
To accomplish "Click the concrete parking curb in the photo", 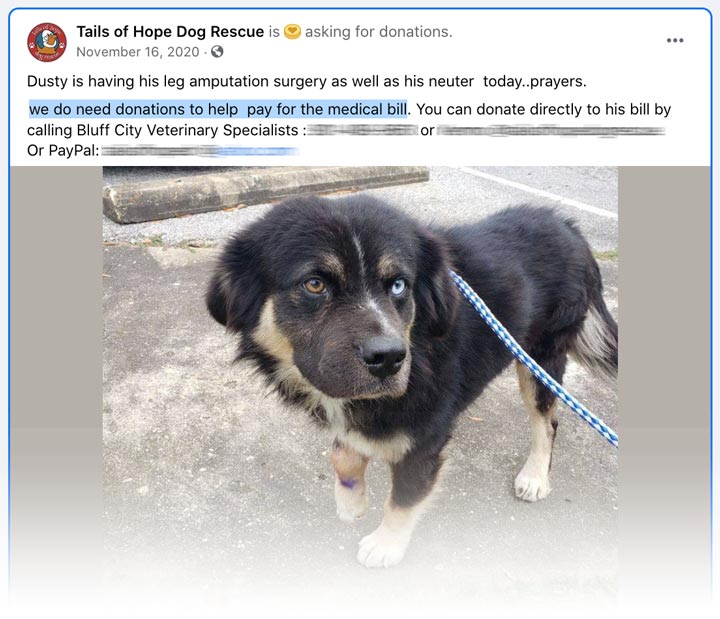I will (265, 193).
